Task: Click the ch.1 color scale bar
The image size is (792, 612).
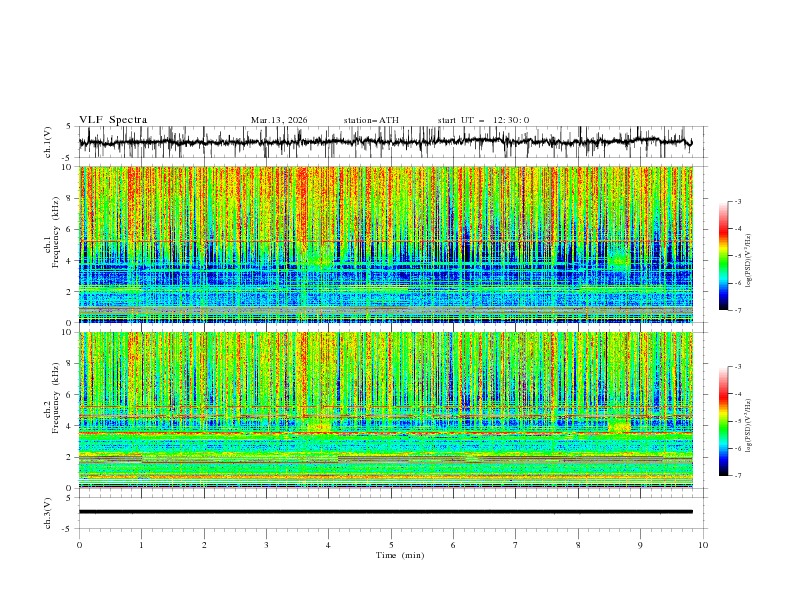Action: (x=723, y=256)
